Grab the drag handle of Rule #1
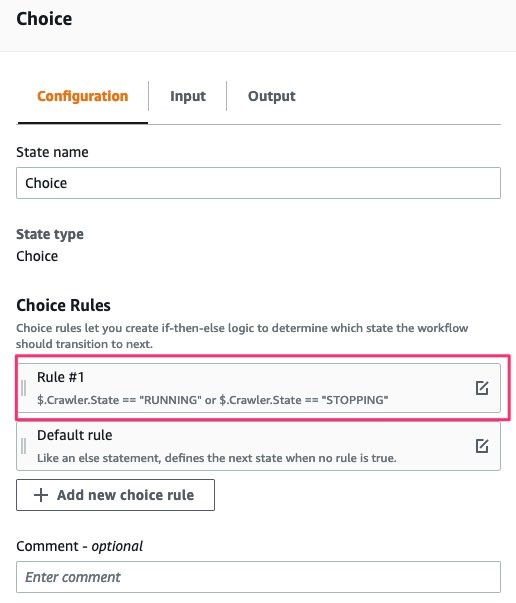516x603 pixels. 23,388
